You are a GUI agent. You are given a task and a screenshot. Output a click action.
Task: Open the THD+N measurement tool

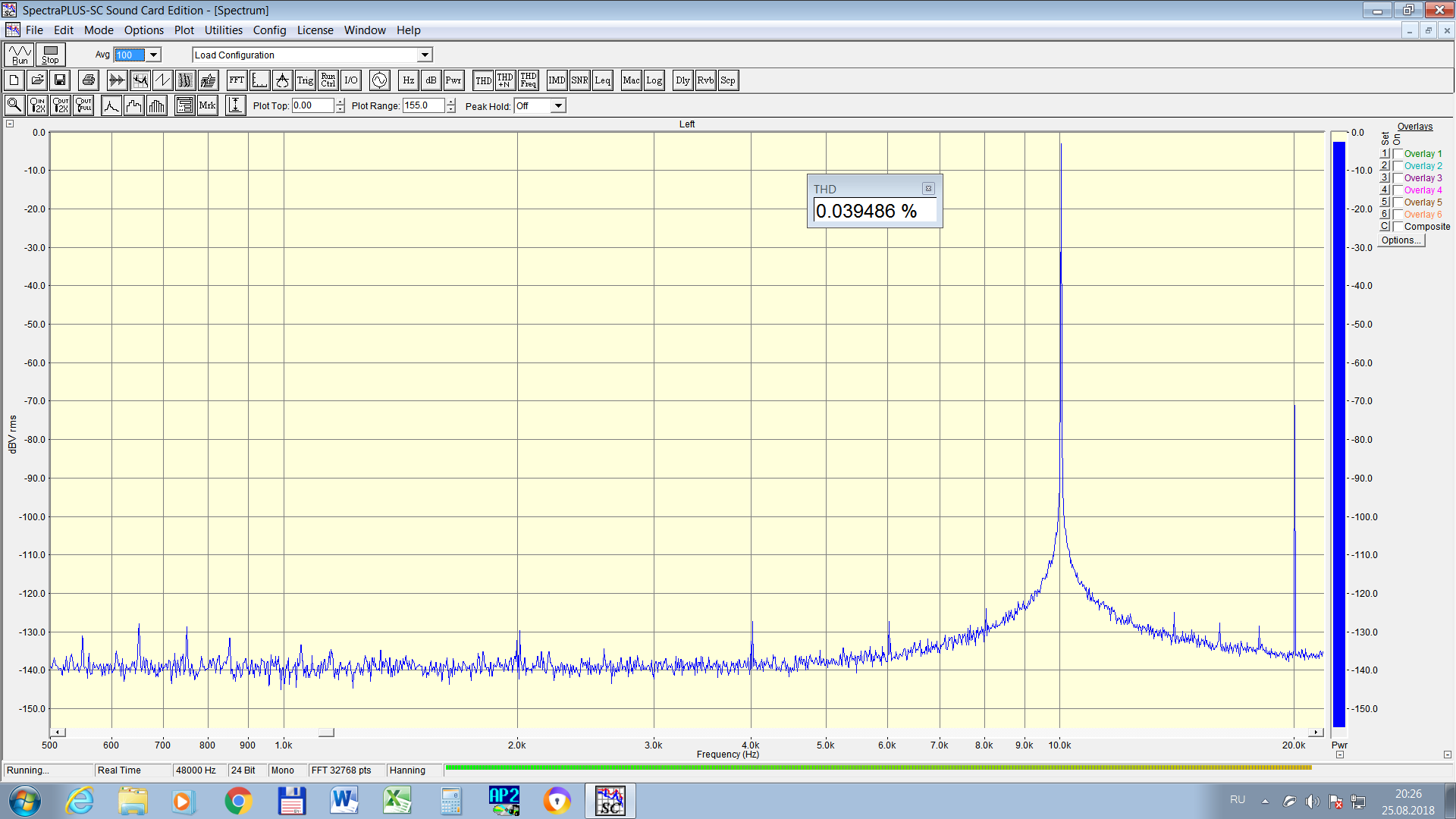(x=505, y=80)
